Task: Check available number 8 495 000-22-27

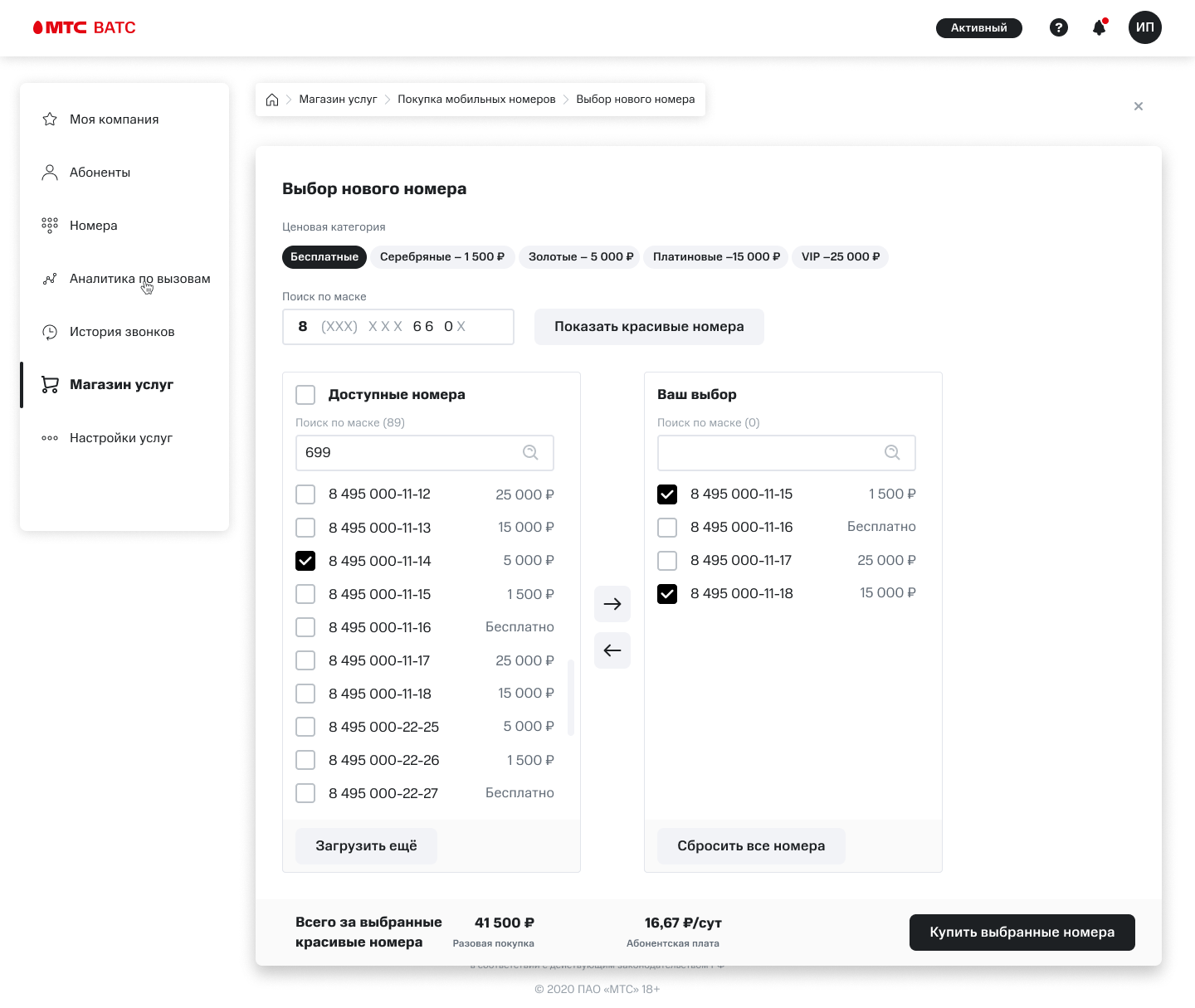Action: [x=305, y=793]
